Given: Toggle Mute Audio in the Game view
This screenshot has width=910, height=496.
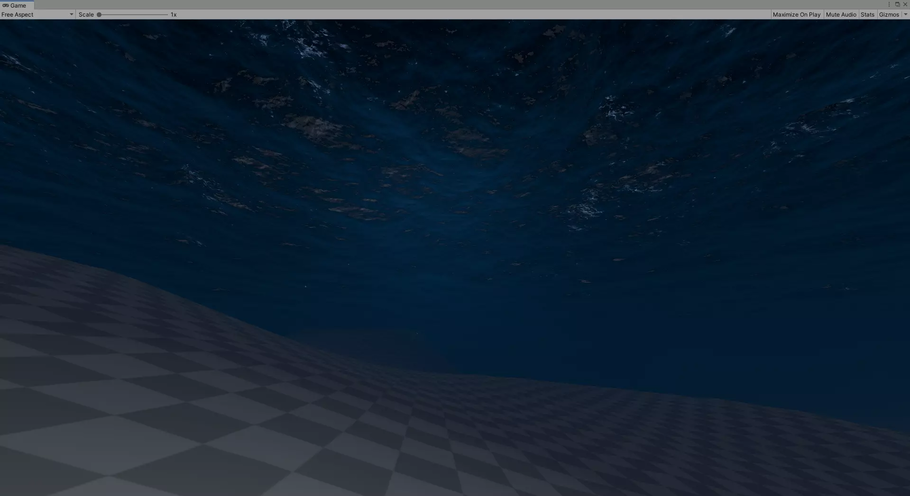Looking at the screenshot, I should 840,15.
